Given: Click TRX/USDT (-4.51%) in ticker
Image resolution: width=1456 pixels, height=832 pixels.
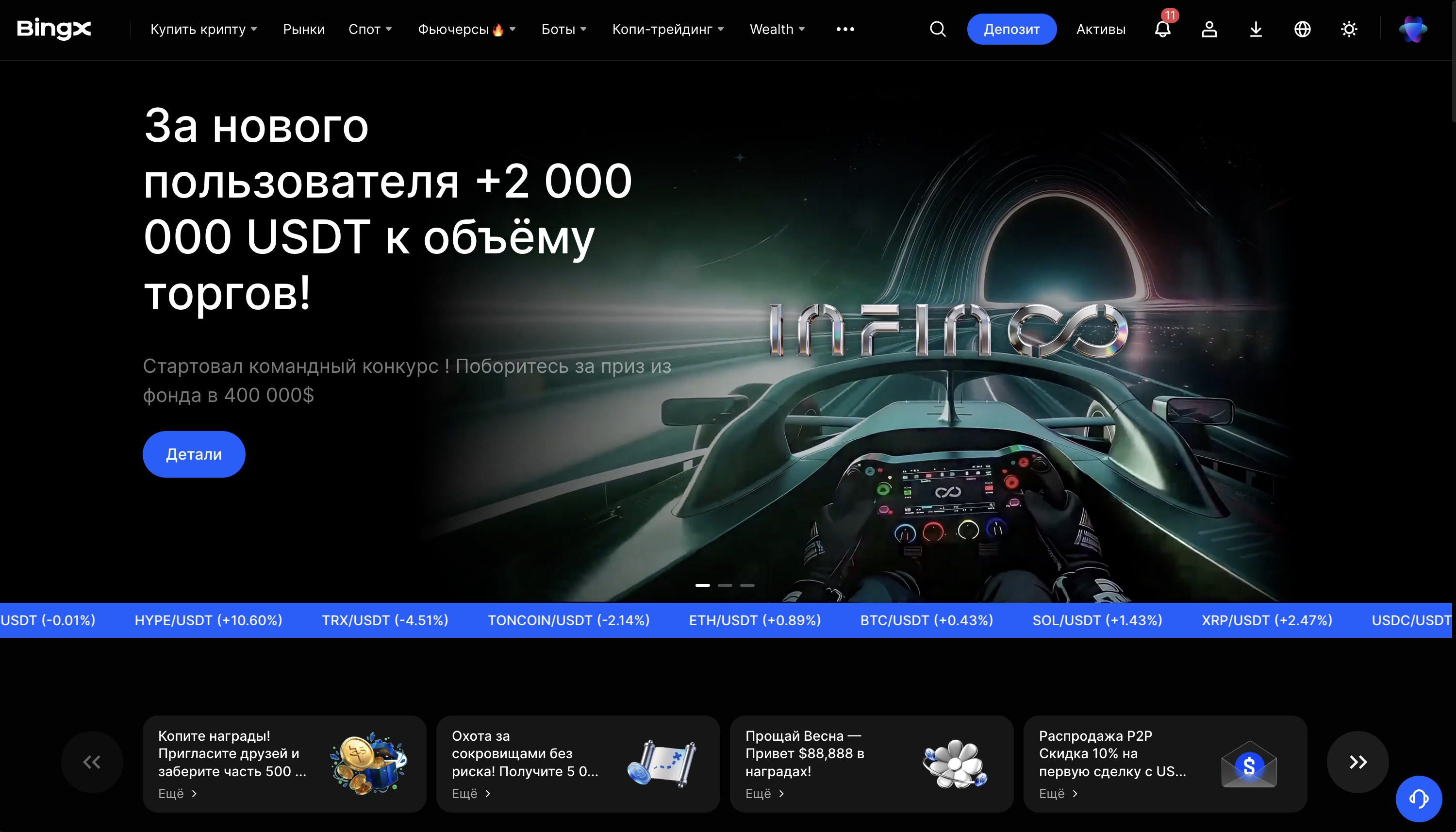Looking at the screenshot, I should [x=385, y=620].
